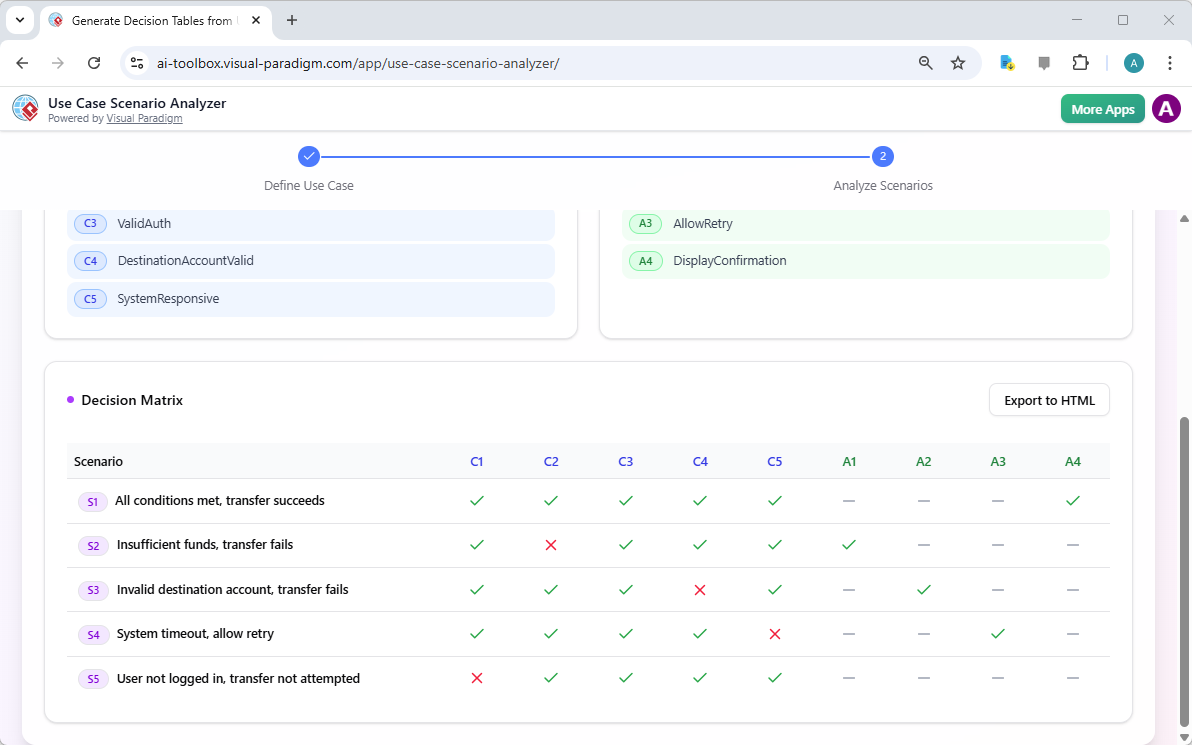The image size is (1192, 745).
Task: Select the C3 ValidAuth condition badge
Action: tap(90, 223)
